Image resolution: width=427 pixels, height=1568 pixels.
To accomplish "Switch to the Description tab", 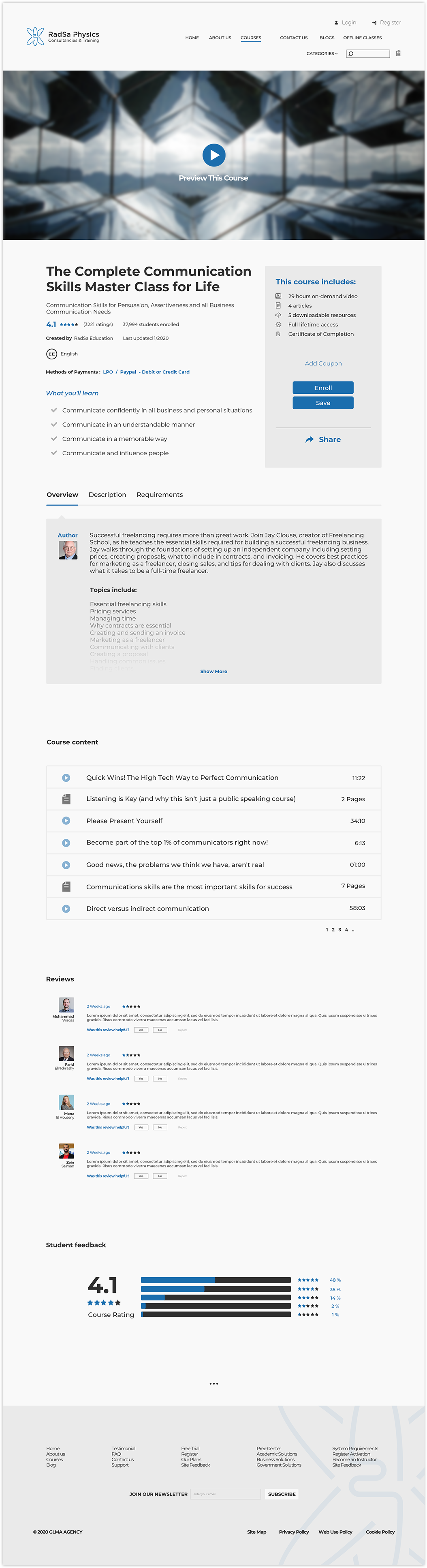I will tap(107, 495).
